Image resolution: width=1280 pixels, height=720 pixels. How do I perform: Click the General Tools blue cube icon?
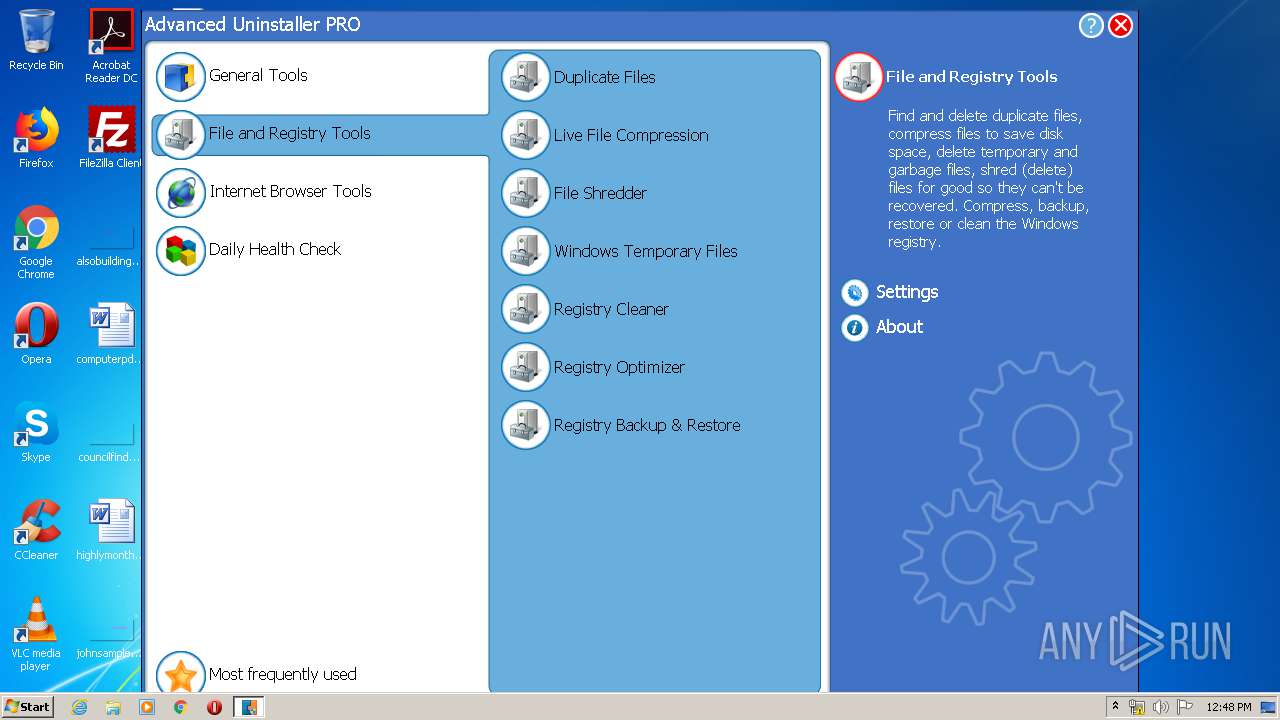click(x=180, y=77)
